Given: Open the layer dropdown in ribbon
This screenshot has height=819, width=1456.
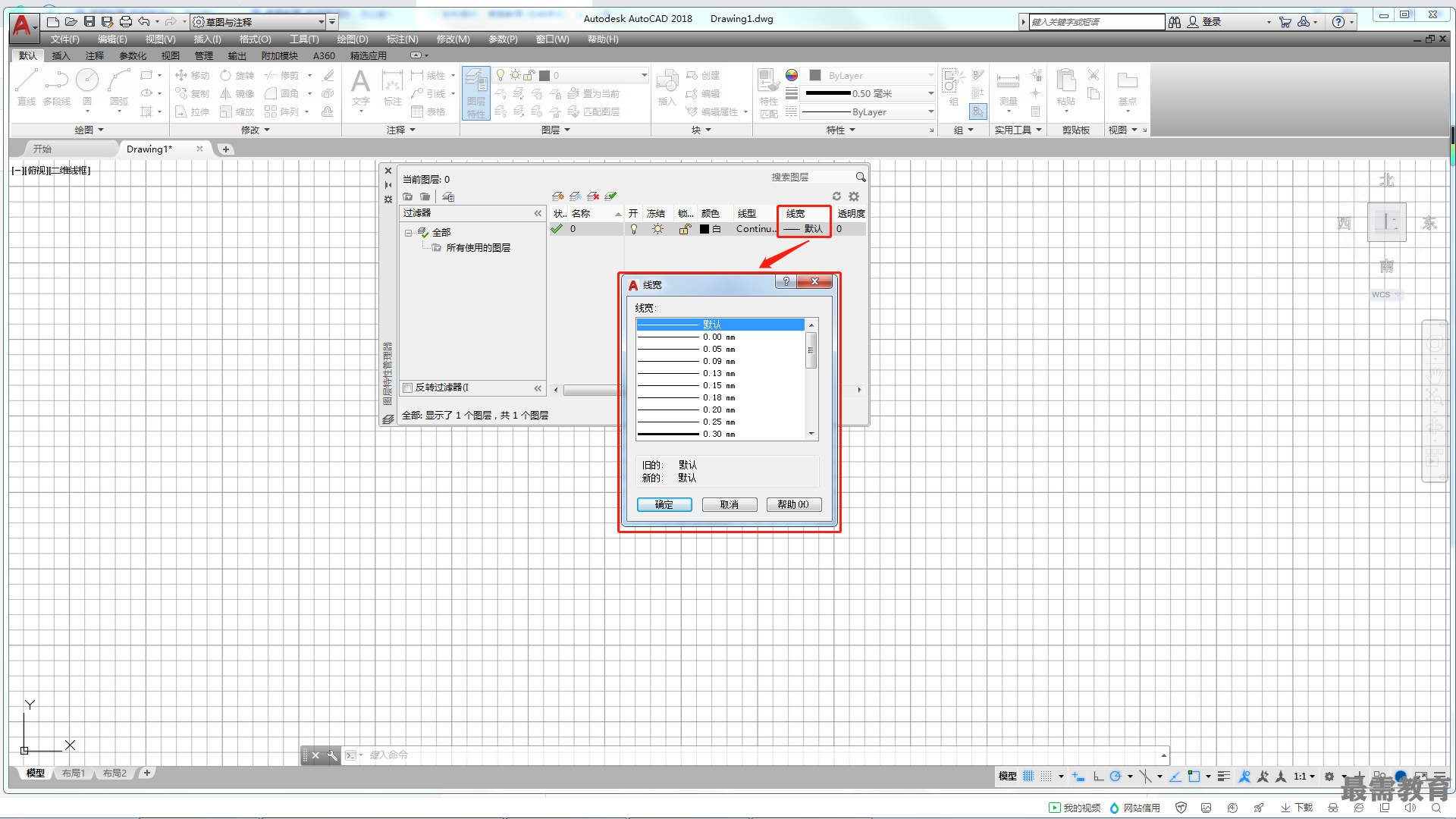Looking at the screenshot, I should coord(573,75).
